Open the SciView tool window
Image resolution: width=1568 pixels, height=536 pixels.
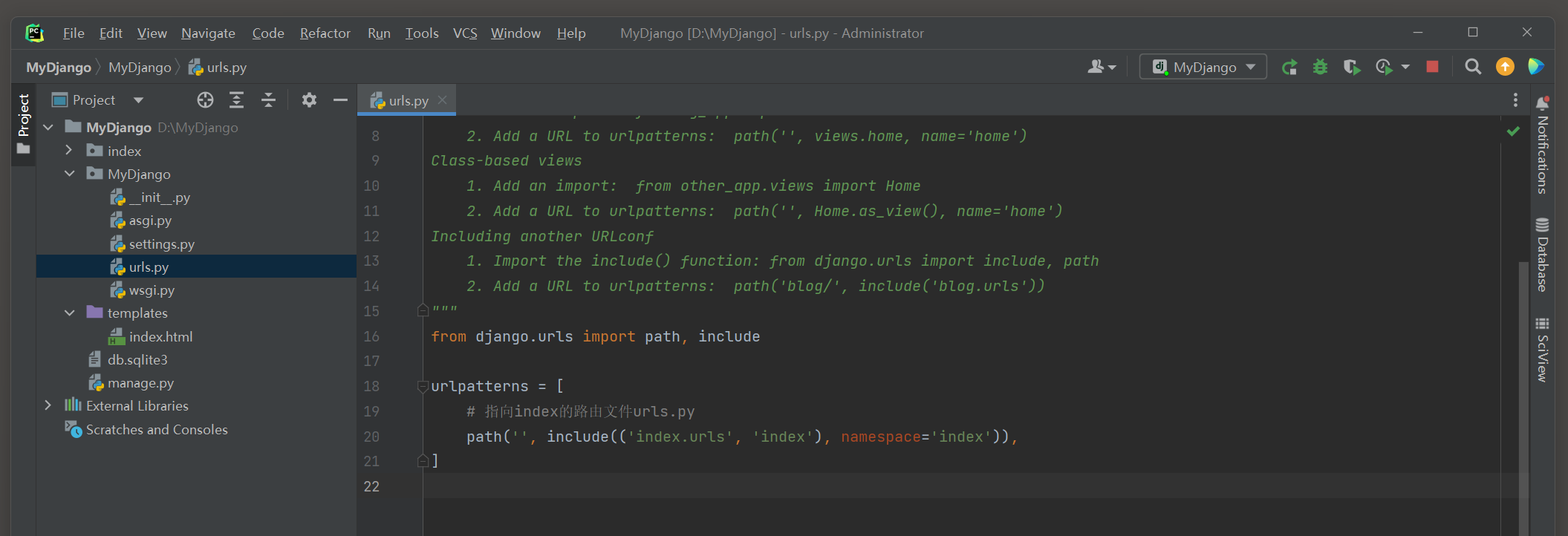[x=1543, y=350]
